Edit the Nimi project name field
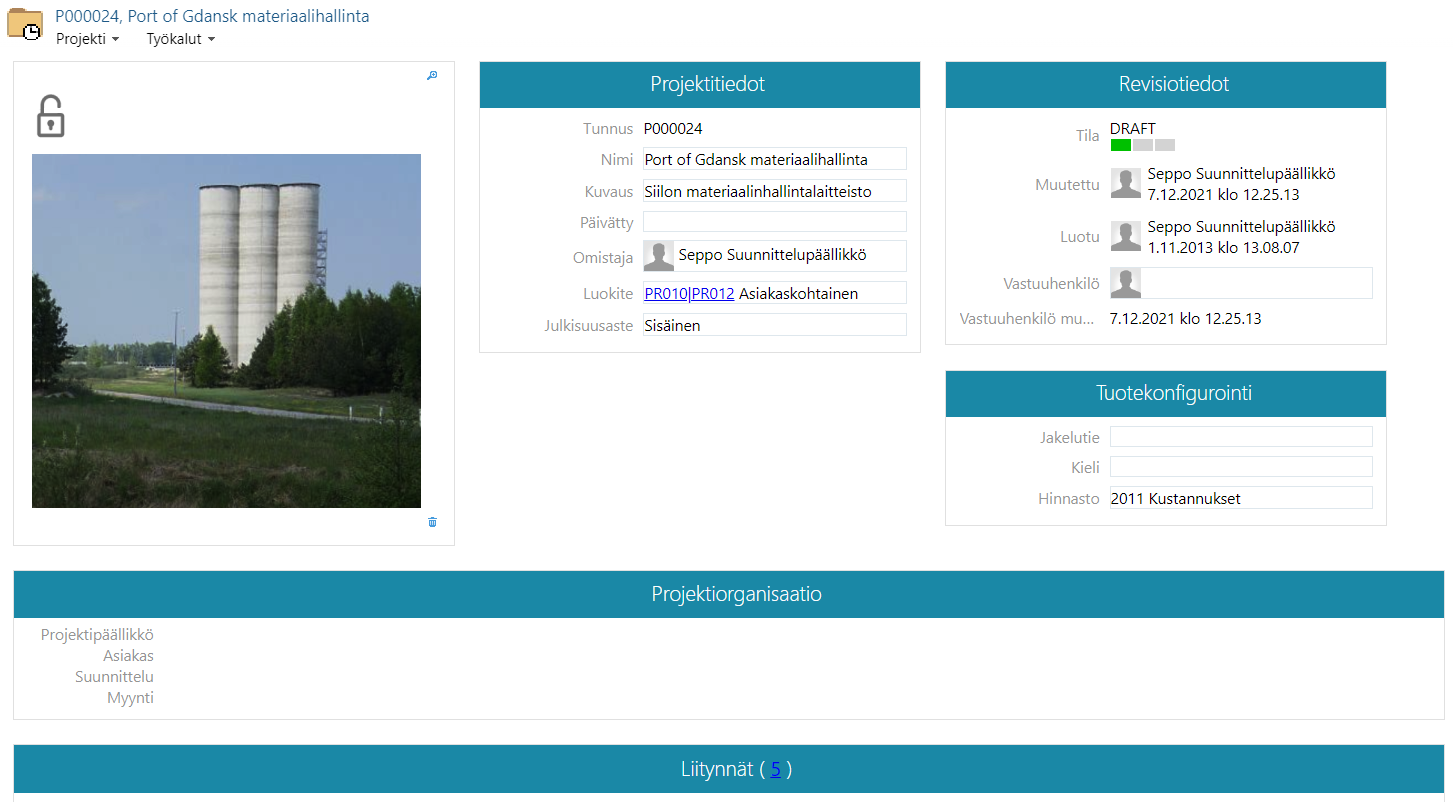The height and width of the screenshot is (802, 1453). click(x=775, y=159)
